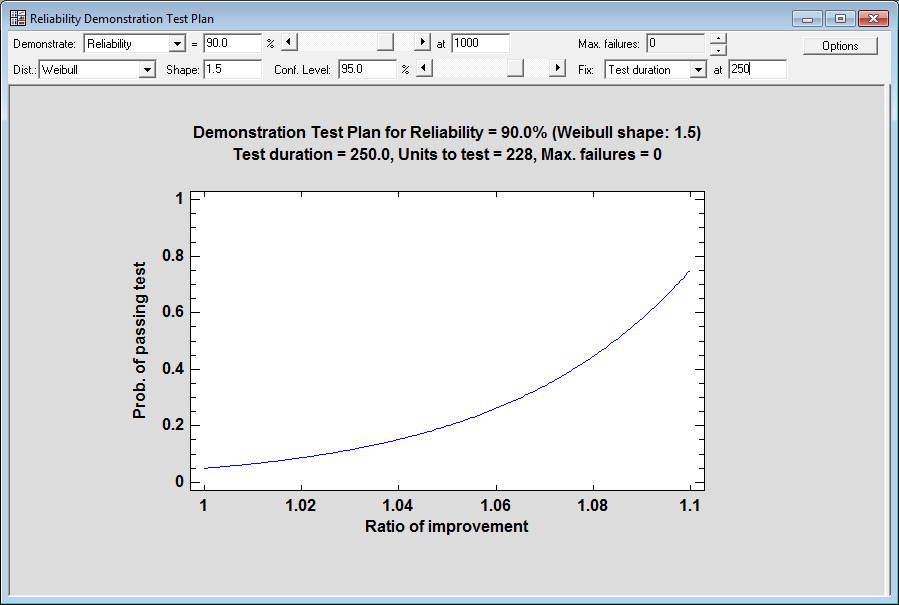
Task: Click the Conf. Level value field
Action: (367, 70)
